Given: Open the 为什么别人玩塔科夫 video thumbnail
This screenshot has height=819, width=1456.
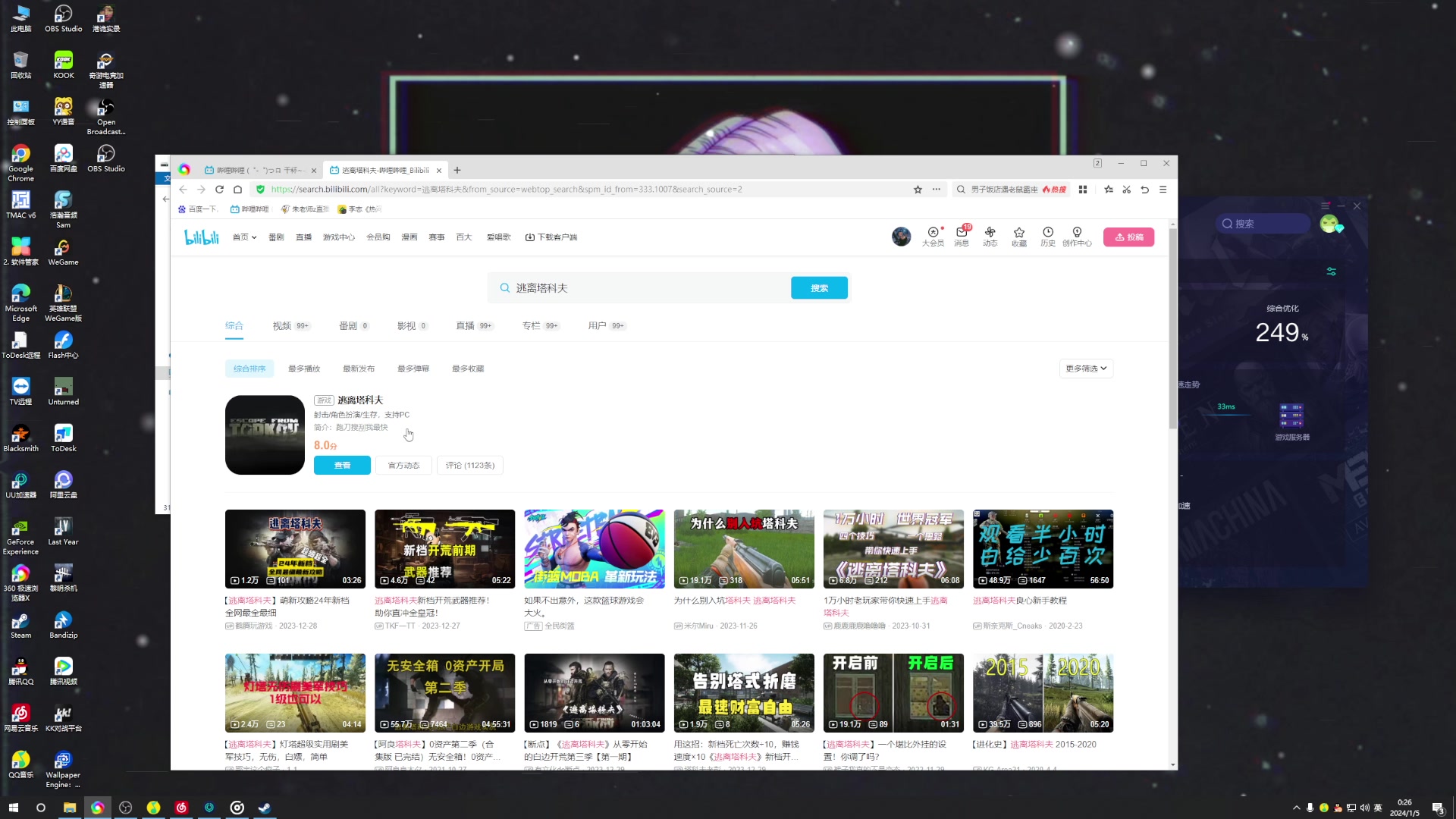Looking at the screenshot, I should click(744, 549).
